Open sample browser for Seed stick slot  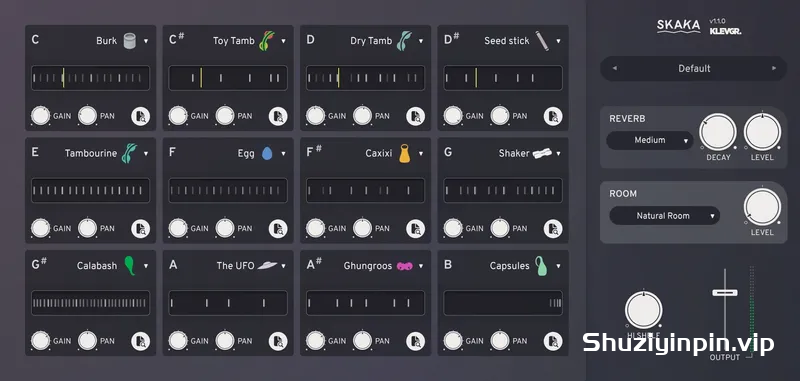click(x=553, y=116)
